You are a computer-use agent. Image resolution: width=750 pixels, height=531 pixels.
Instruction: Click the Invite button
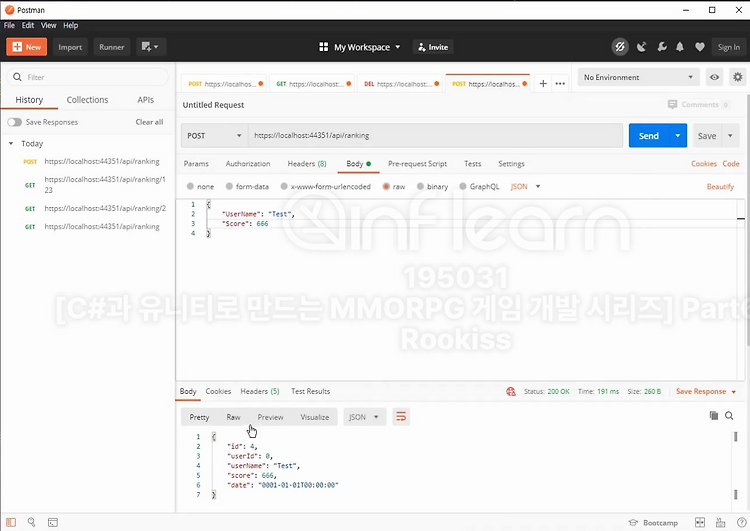pos(433,47)
